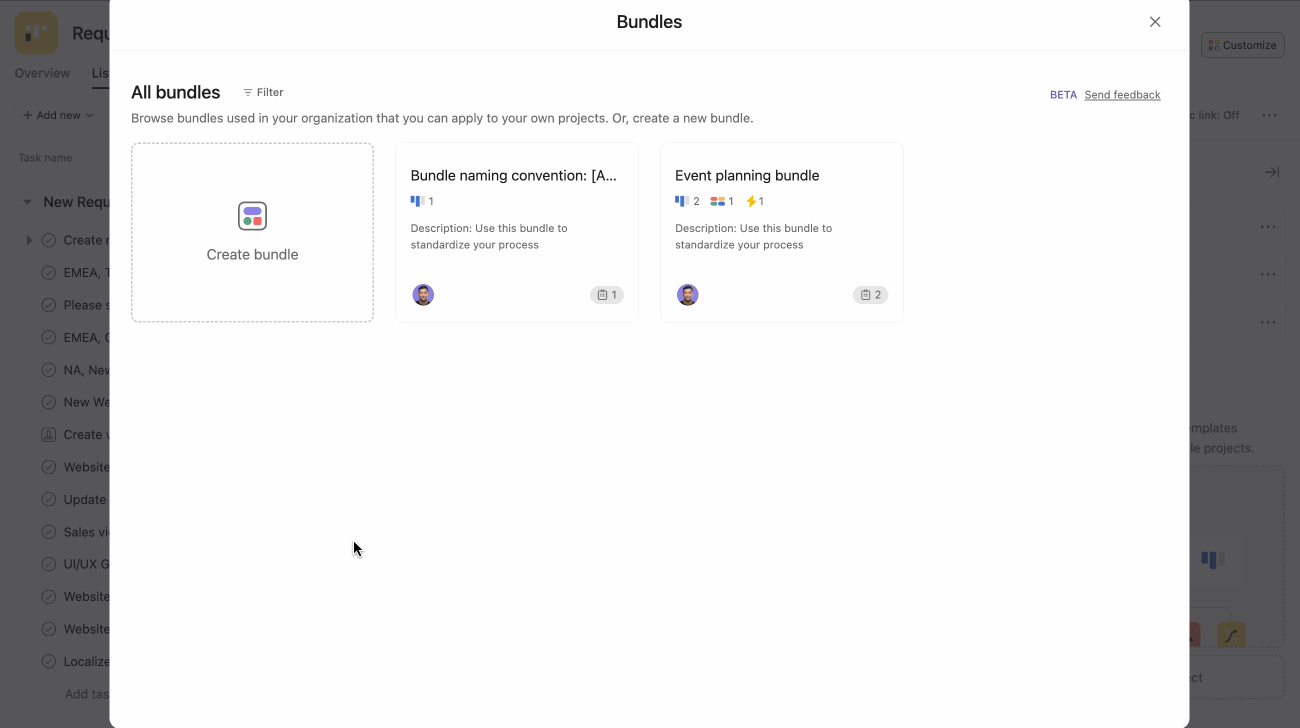Expand subtasks of the Create task
Image resolution: width=1300 pixels, height=728 pixels.
(28, 239)
